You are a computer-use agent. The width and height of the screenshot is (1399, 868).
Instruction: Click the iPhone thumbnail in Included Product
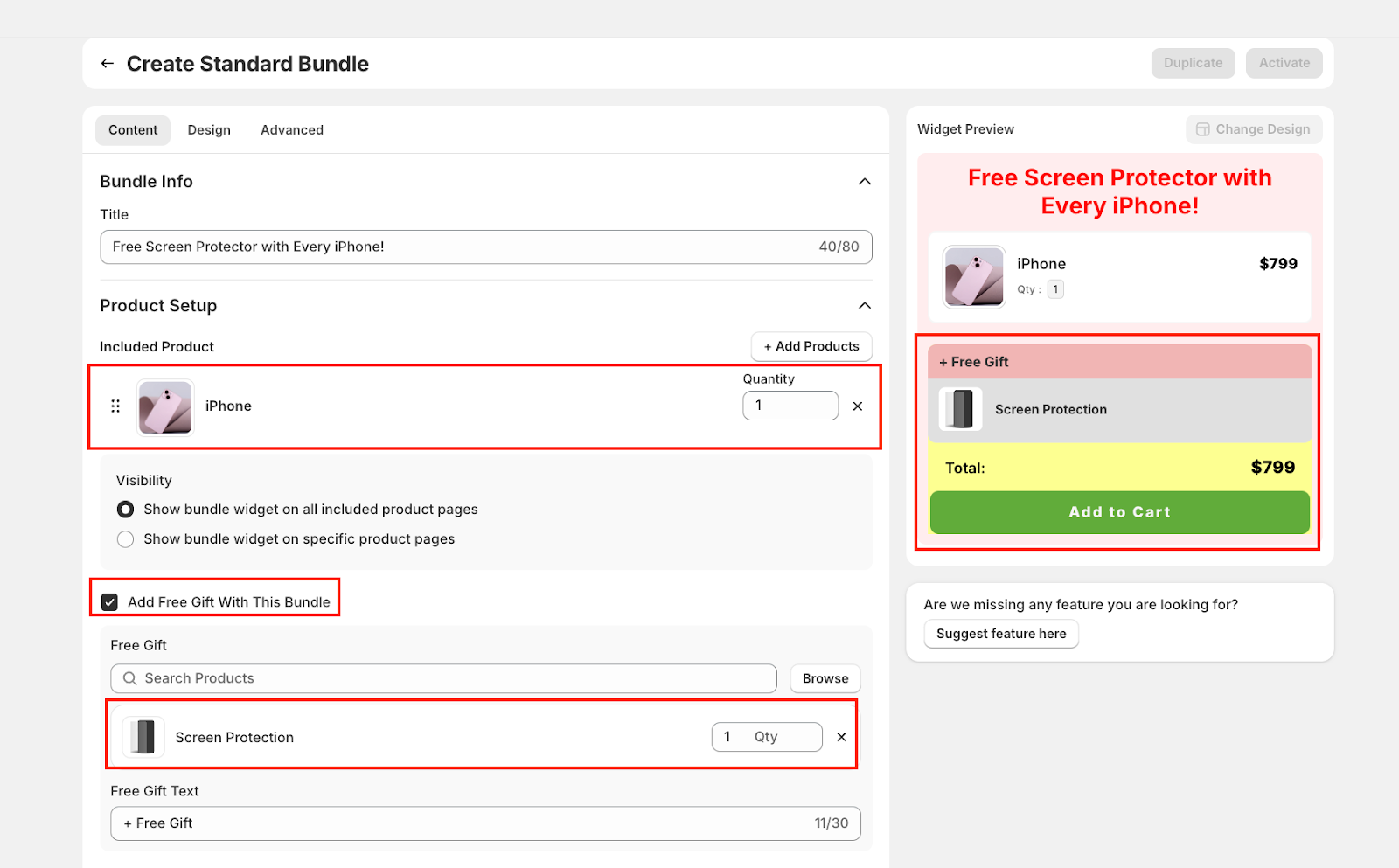(x=165, y=406)
